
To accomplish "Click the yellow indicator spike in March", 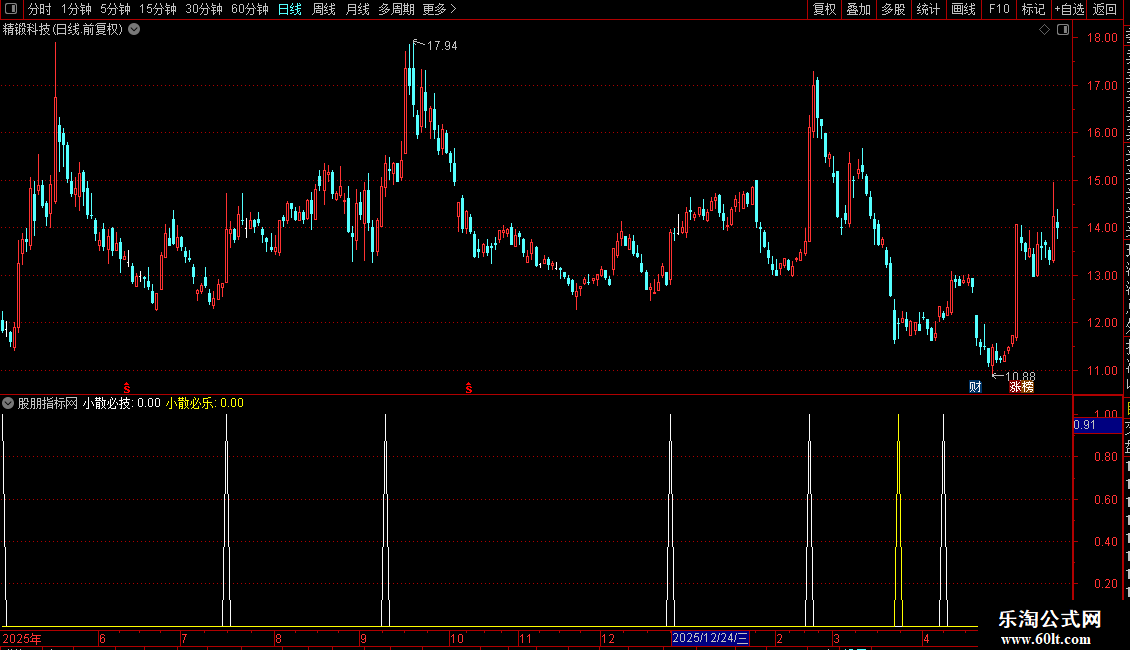I will click(898, 519).
